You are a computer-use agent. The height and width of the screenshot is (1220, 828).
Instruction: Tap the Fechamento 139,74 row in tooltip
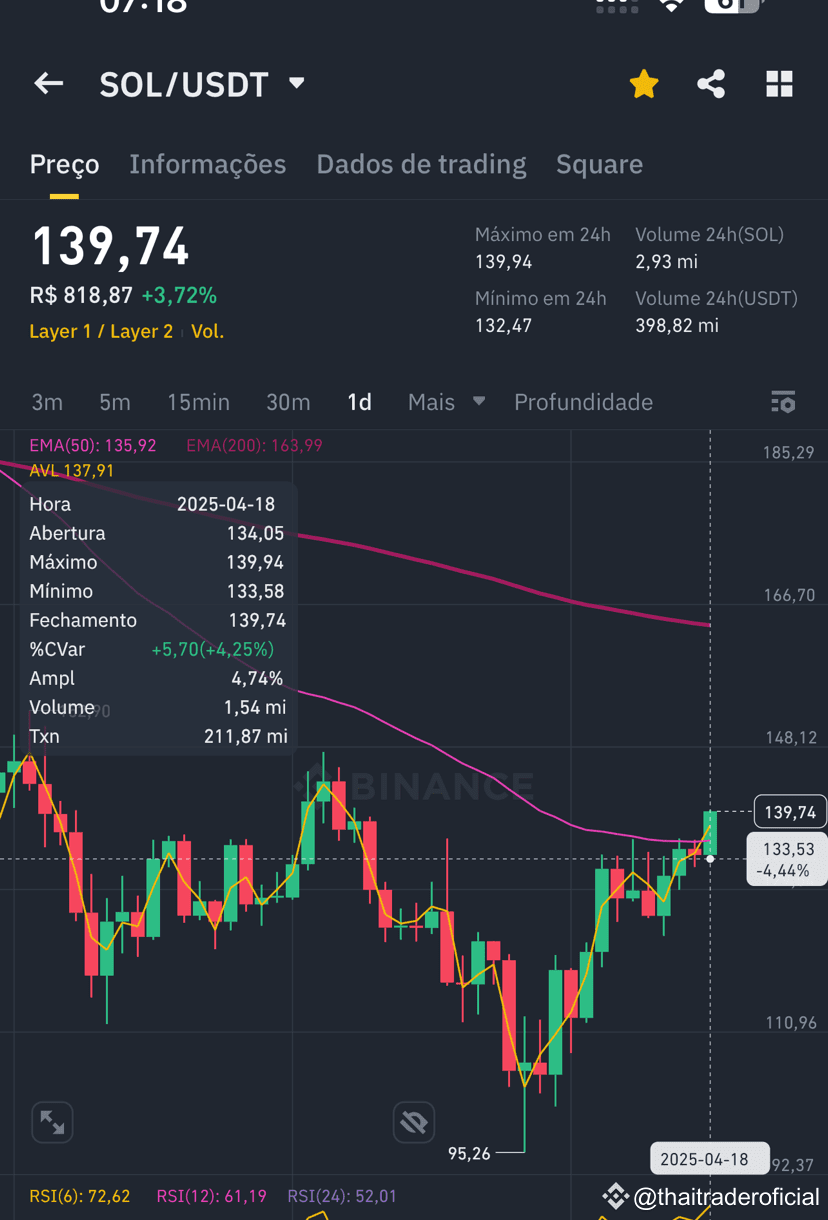[x=158, y=620]
